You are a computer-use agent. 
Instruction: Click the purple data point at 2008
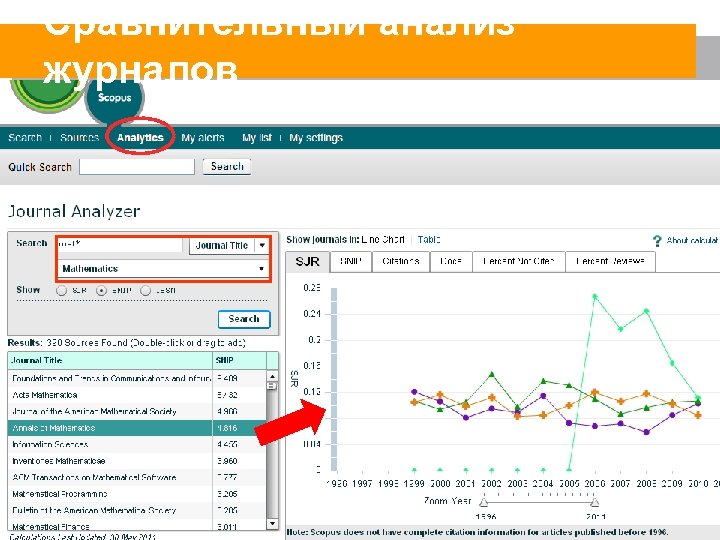click(x=647, y=432)
